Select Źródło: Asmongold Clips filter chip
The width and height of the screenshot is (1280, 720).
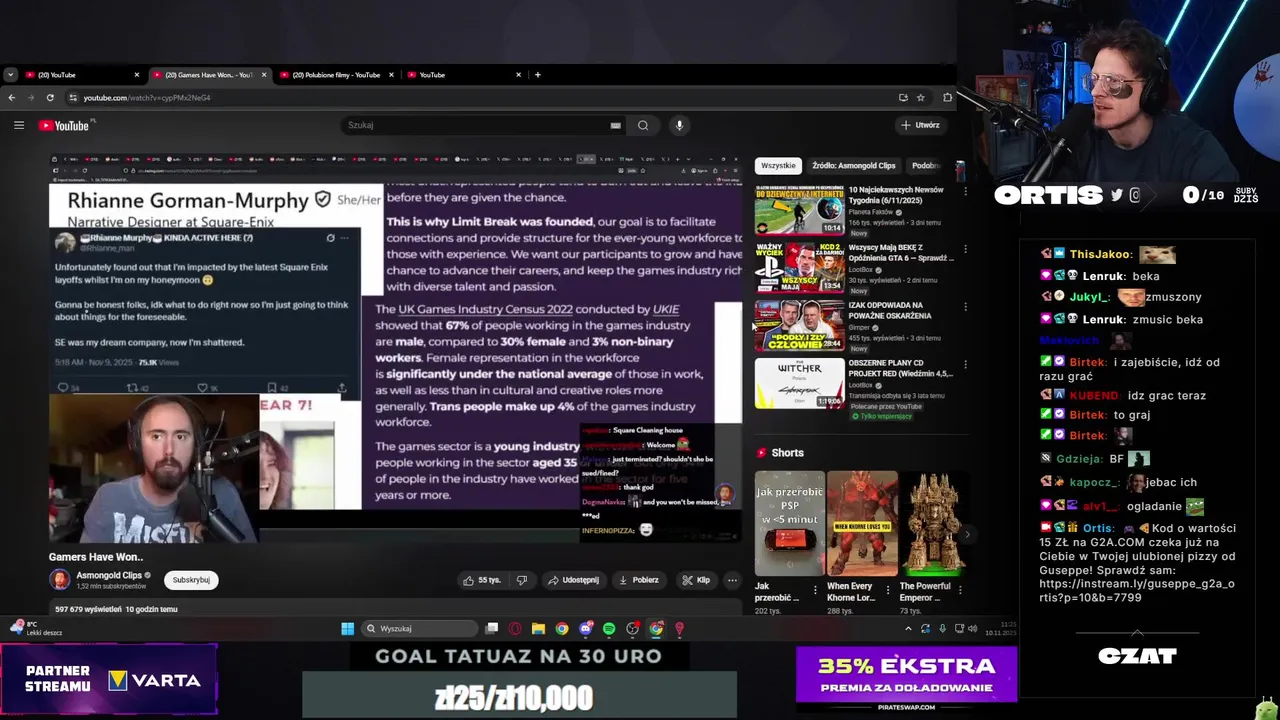tap(854, 166)
